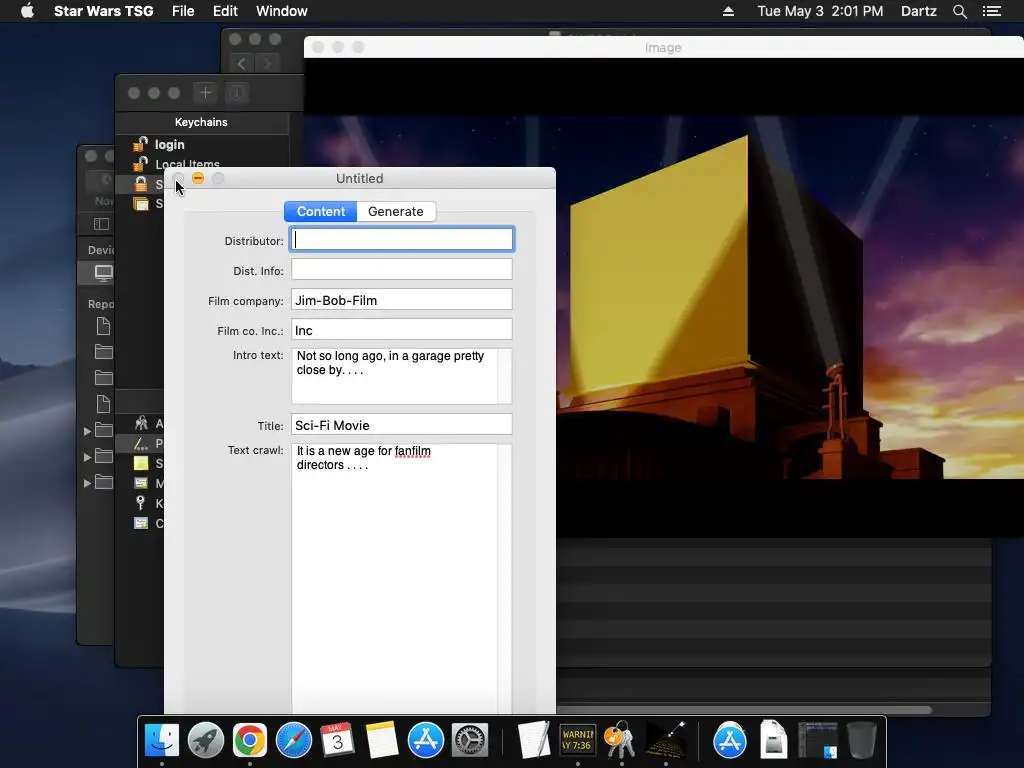Select the keychain row with the yellow window icon
The image size is (1024, 768).
click(140, 204)
